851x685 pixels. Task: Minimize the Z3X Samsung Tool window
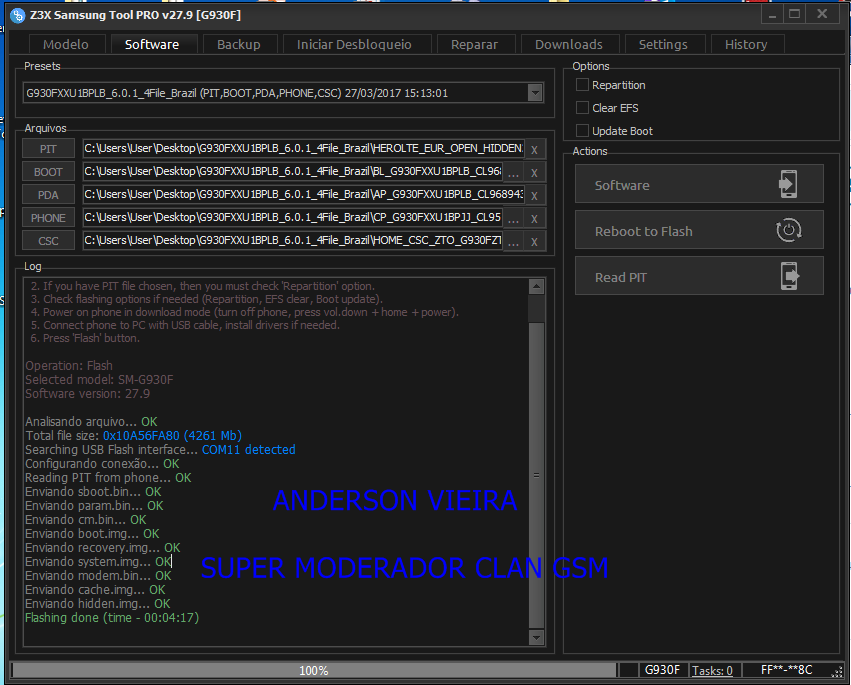772,15
